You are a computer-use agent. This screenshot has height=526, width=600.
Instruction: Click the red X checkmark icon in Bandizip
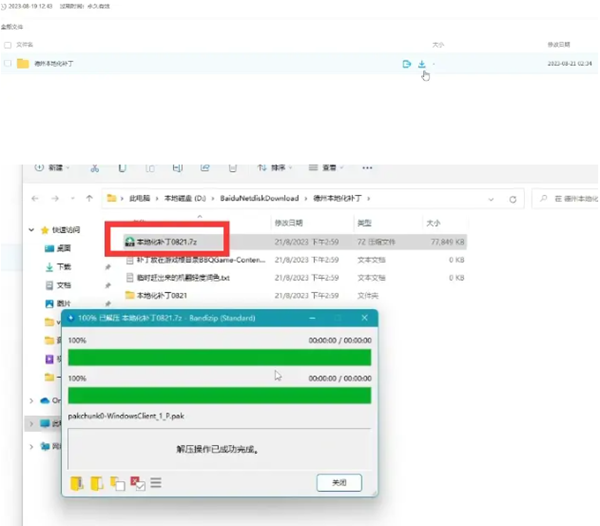137,483
